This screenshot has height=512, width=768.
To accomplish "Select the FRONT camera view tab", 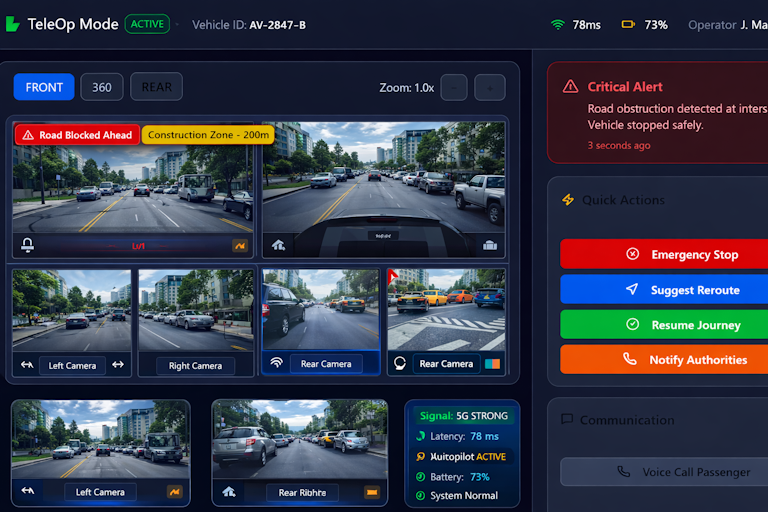I will 44,87.
